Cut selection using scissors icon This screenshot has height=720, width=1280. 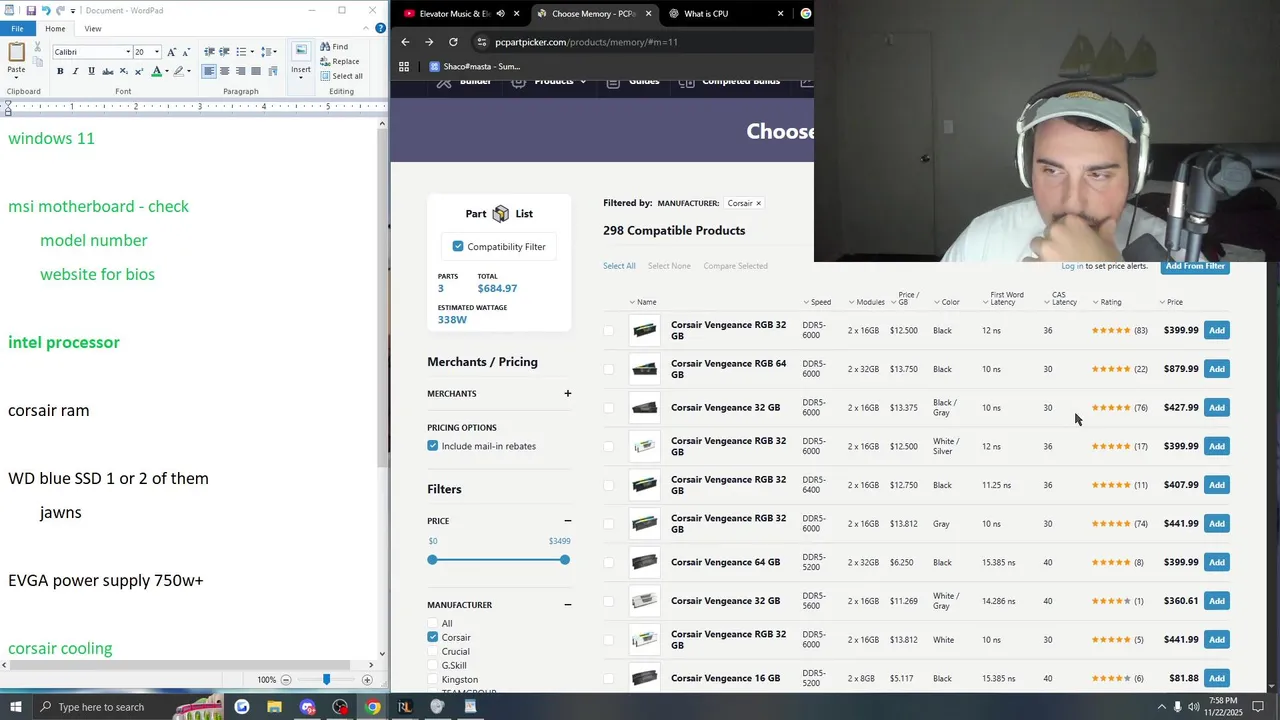click(x=38, y=46)
